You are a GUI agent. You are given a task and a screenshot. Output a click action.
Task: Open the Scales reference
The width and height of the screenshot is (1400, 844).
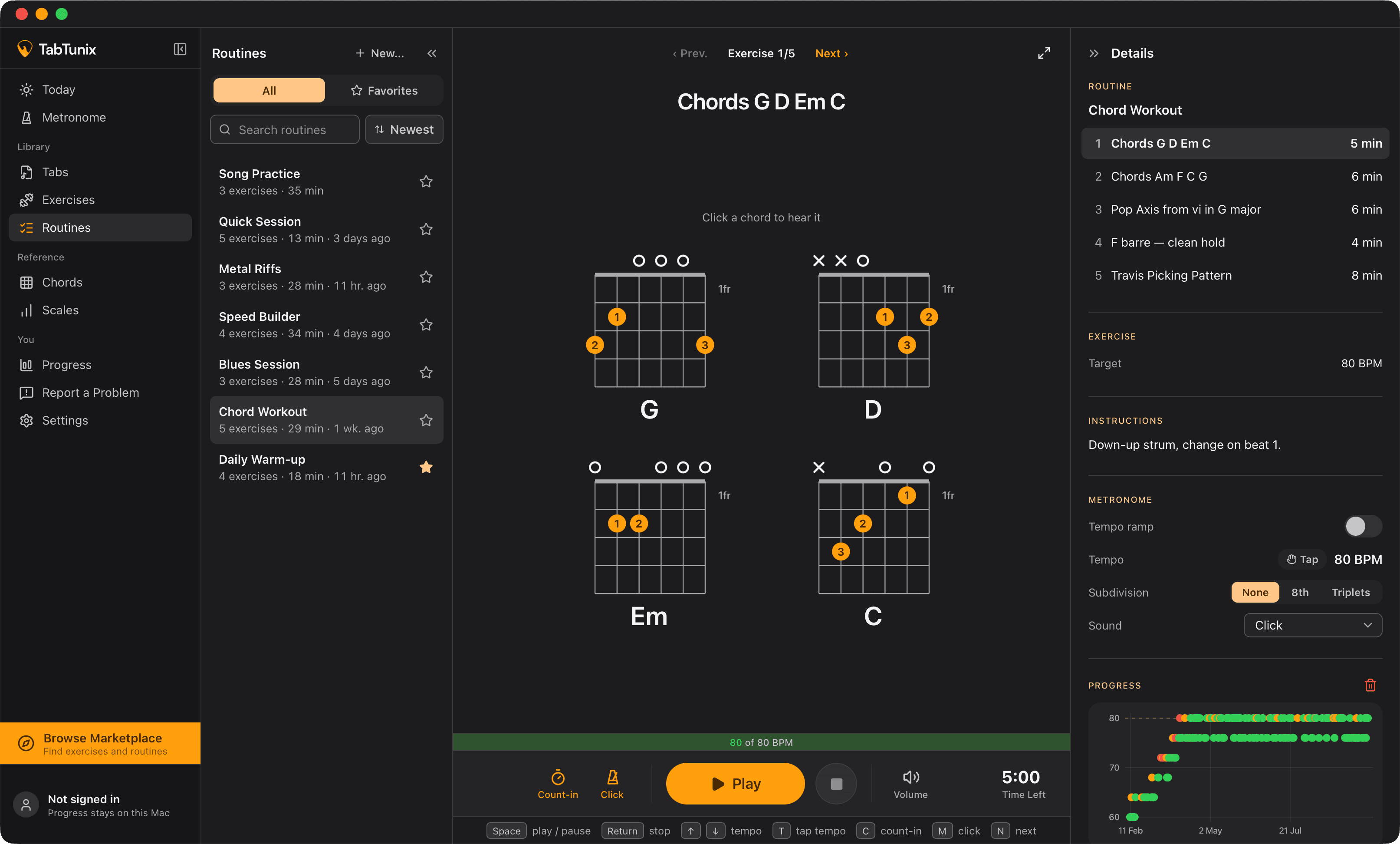[100, 310]
